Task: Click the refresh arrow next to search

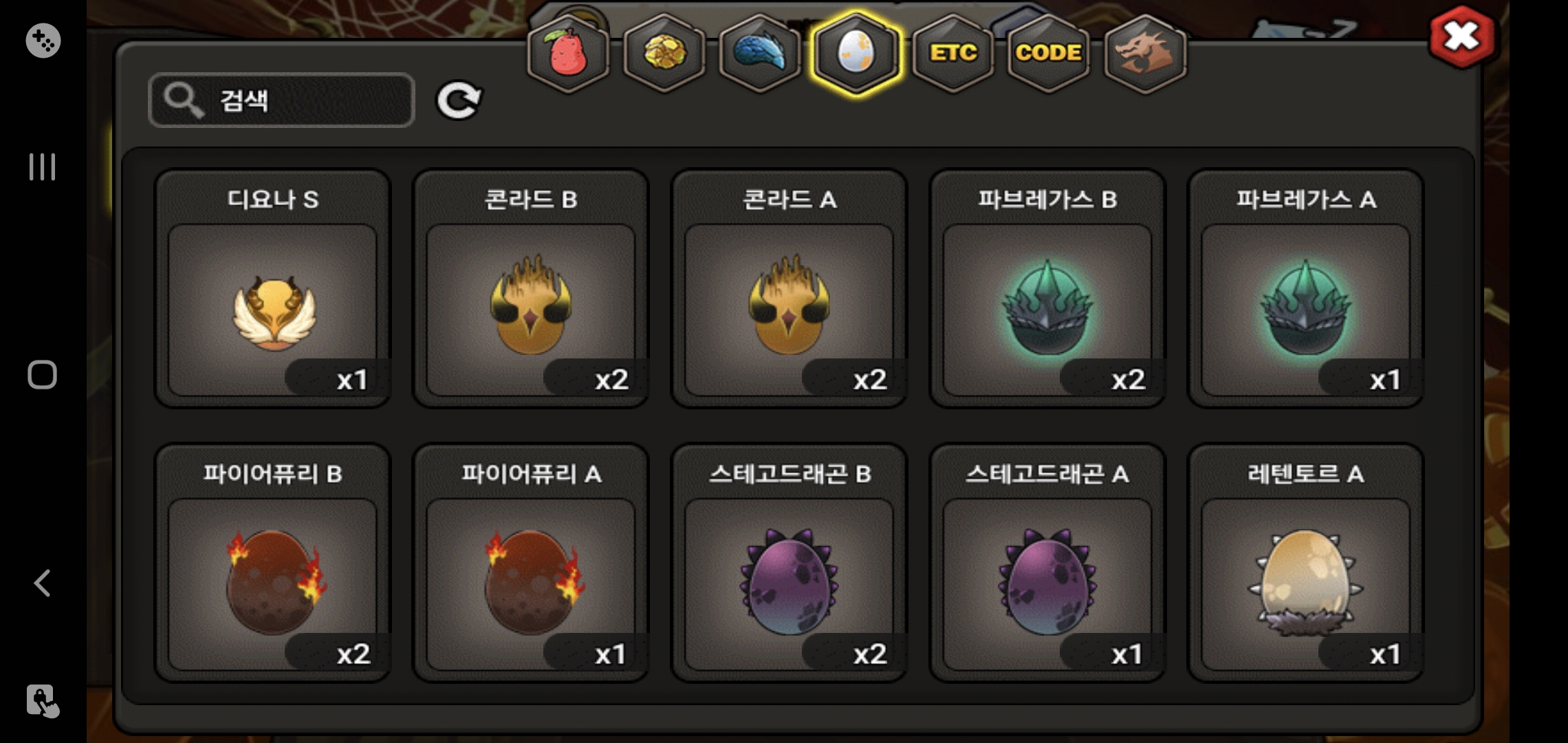Action: 459,100
